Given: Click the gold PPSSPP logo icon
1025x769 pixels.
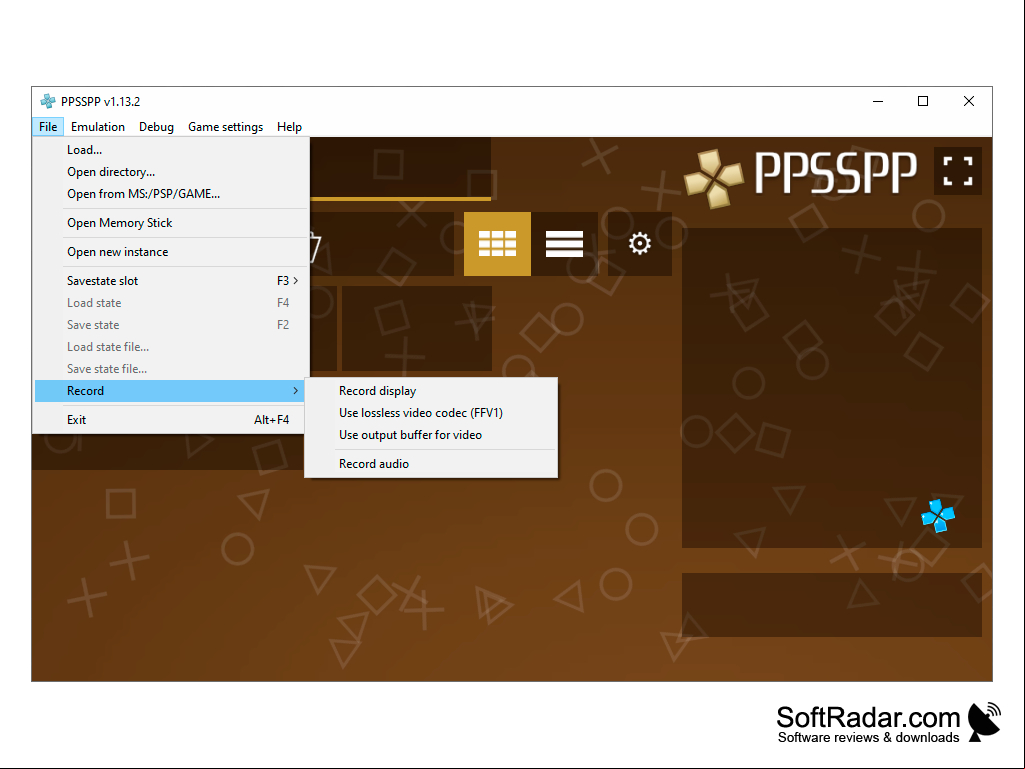Looking at the screenshot, I should pos(713,179).
